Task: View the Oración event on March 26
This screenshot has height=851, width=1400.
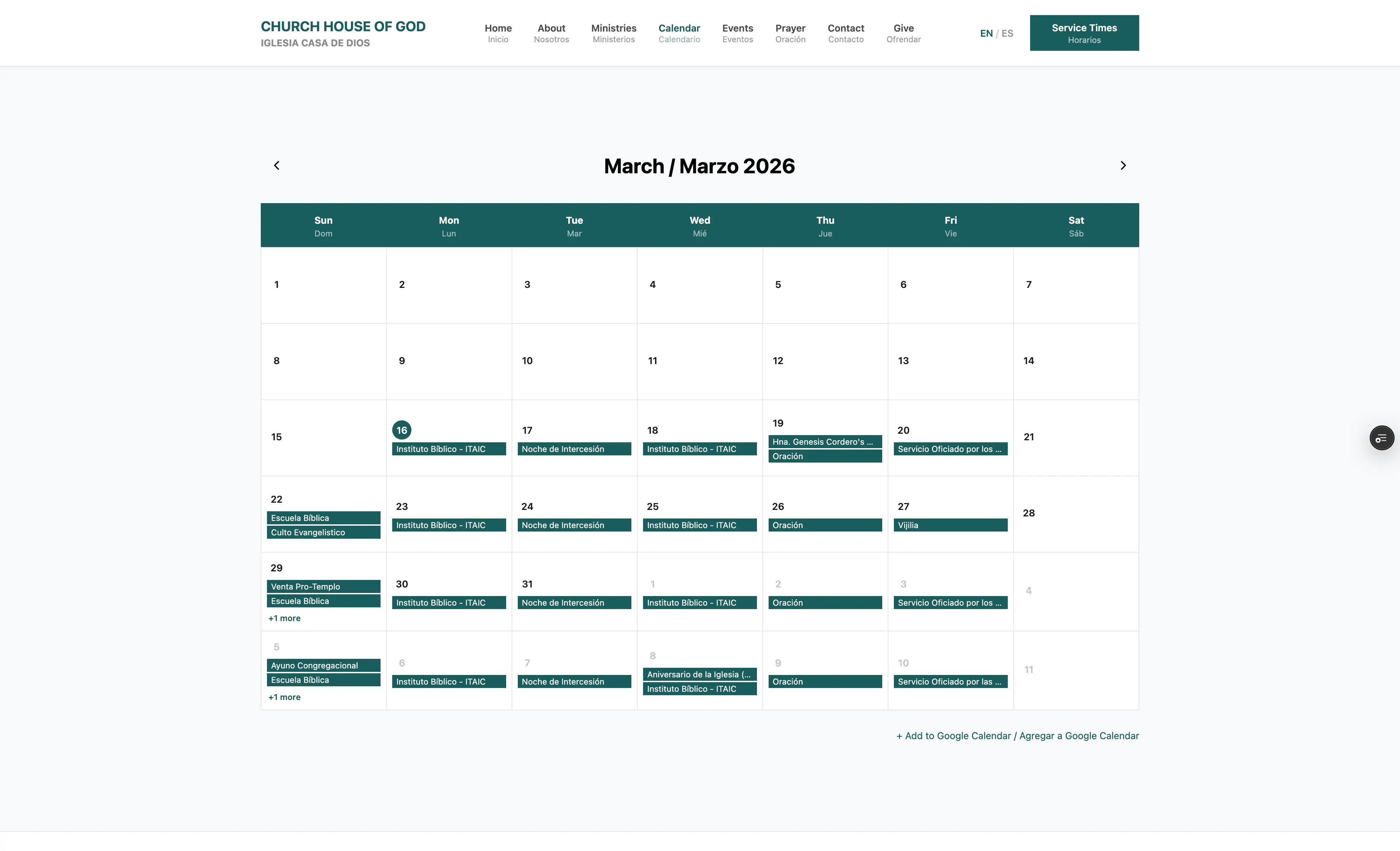Action: 825,525
